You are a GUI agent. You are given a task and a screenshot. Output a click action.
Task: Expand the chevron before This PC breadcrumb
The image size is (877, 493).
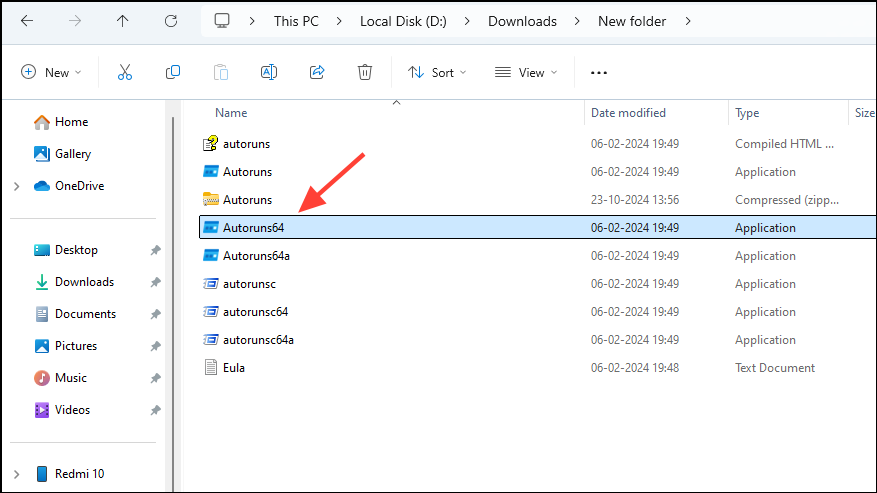(252, 21)
